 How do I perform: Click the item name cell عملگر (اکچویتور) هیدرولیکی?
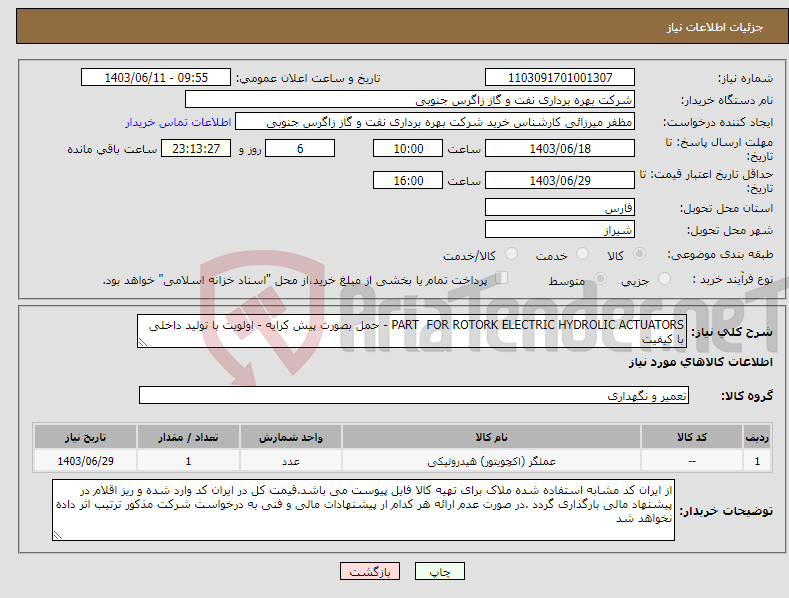point(491,461)
